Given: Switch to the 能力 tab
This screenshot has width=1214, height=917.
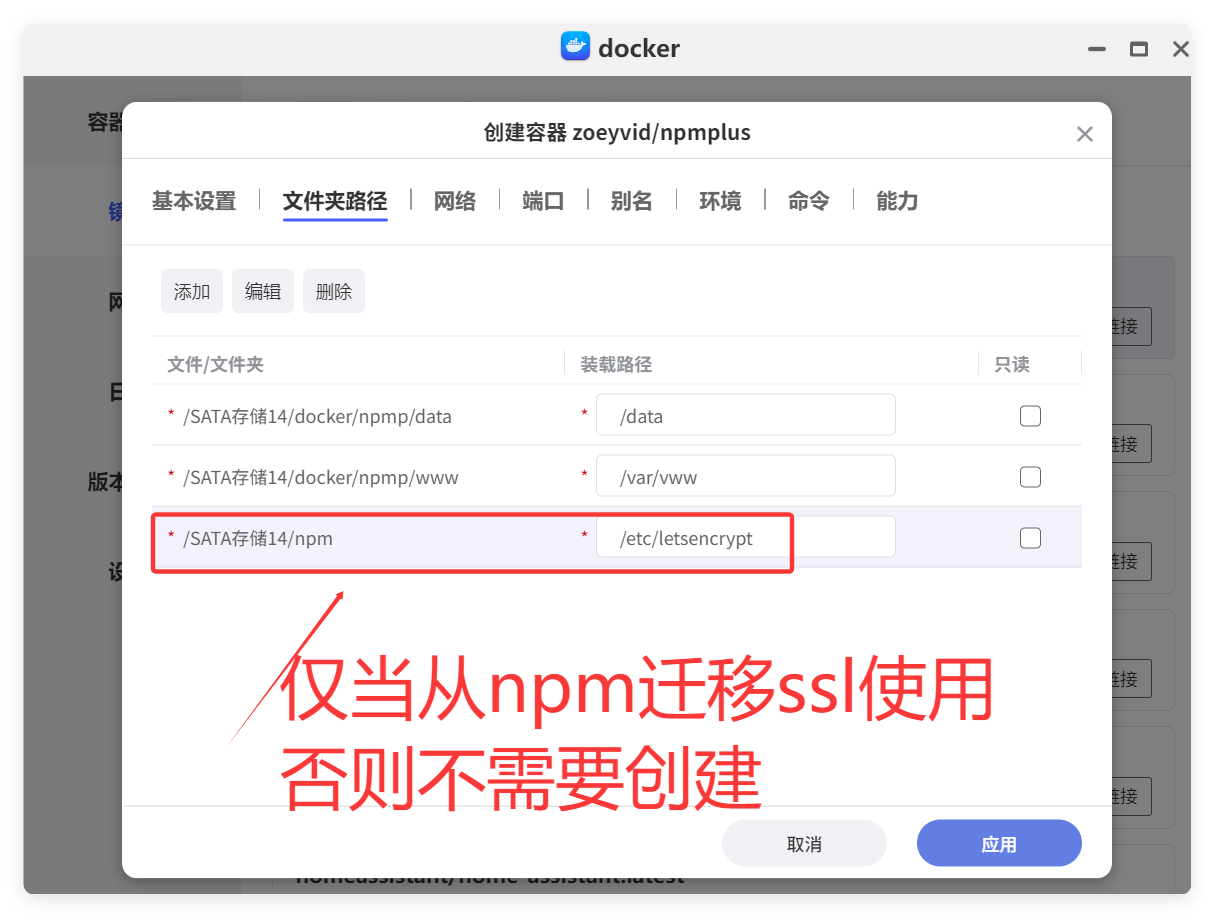Looking at the screenshot, I should click(x=896, y=201).
